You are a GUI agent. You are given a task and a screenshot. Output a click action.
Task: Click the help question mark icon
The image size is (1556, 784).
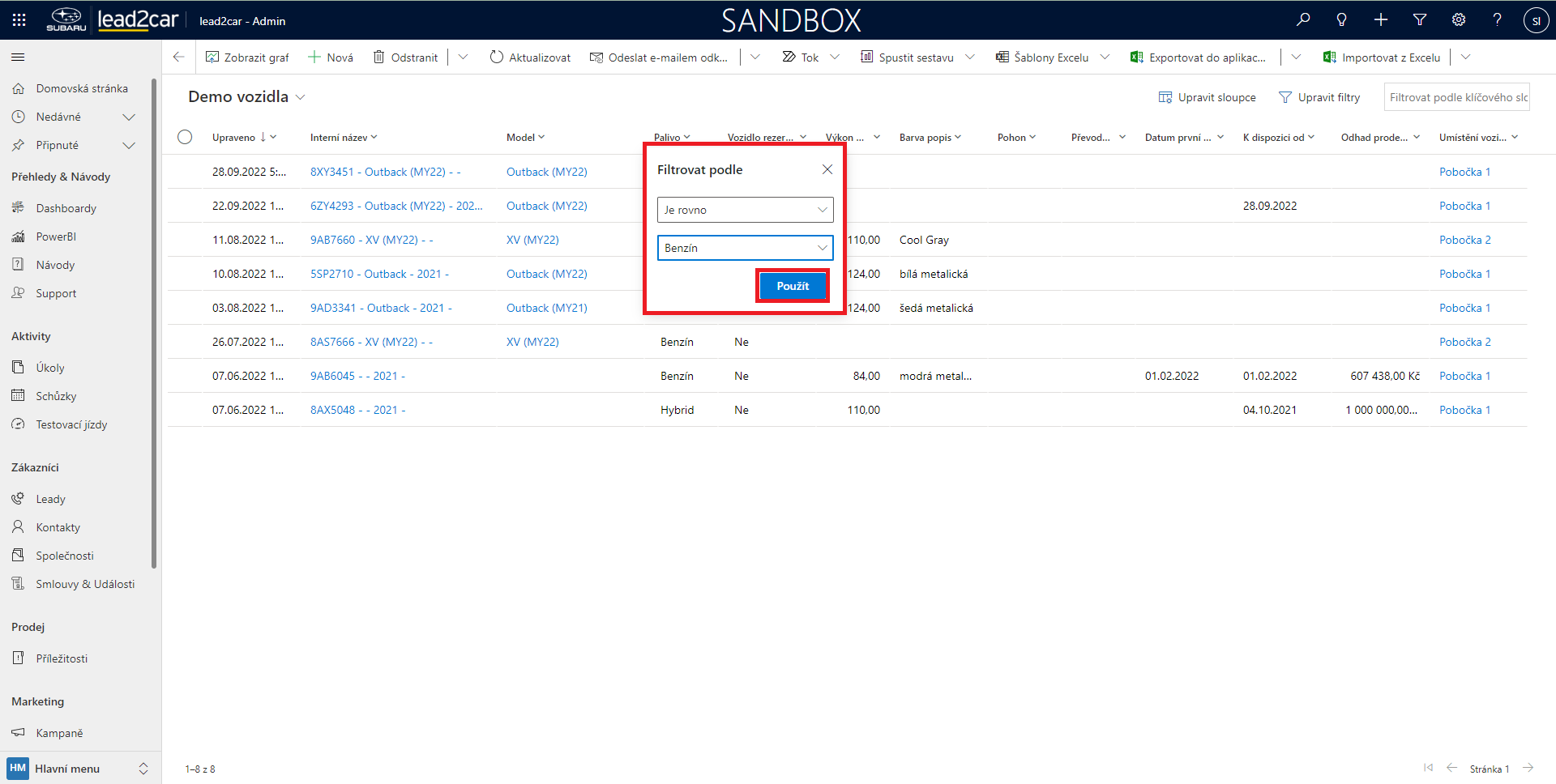click(1498, 20)
